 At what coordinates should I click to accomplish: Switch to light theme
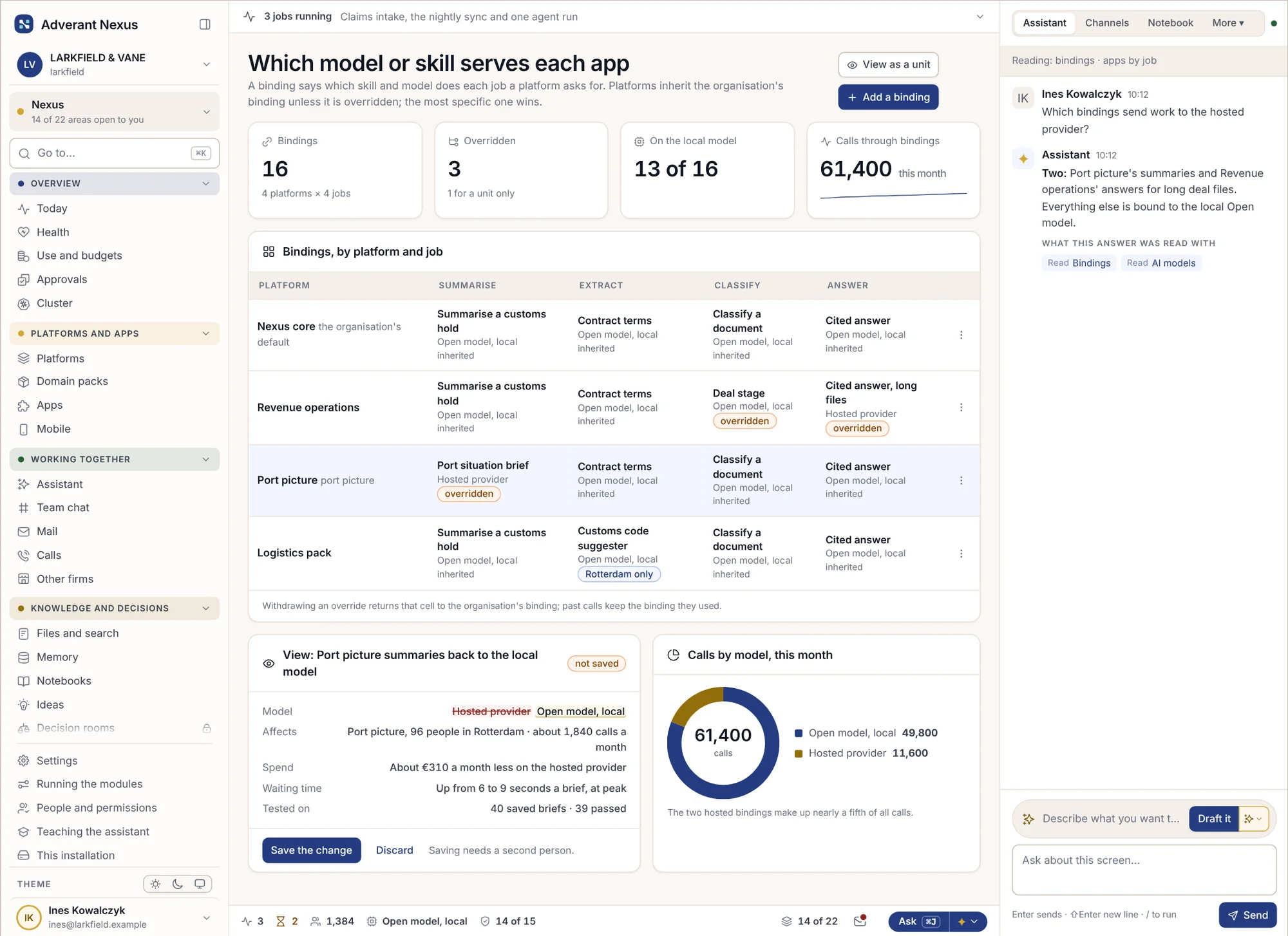coord(156,884)
